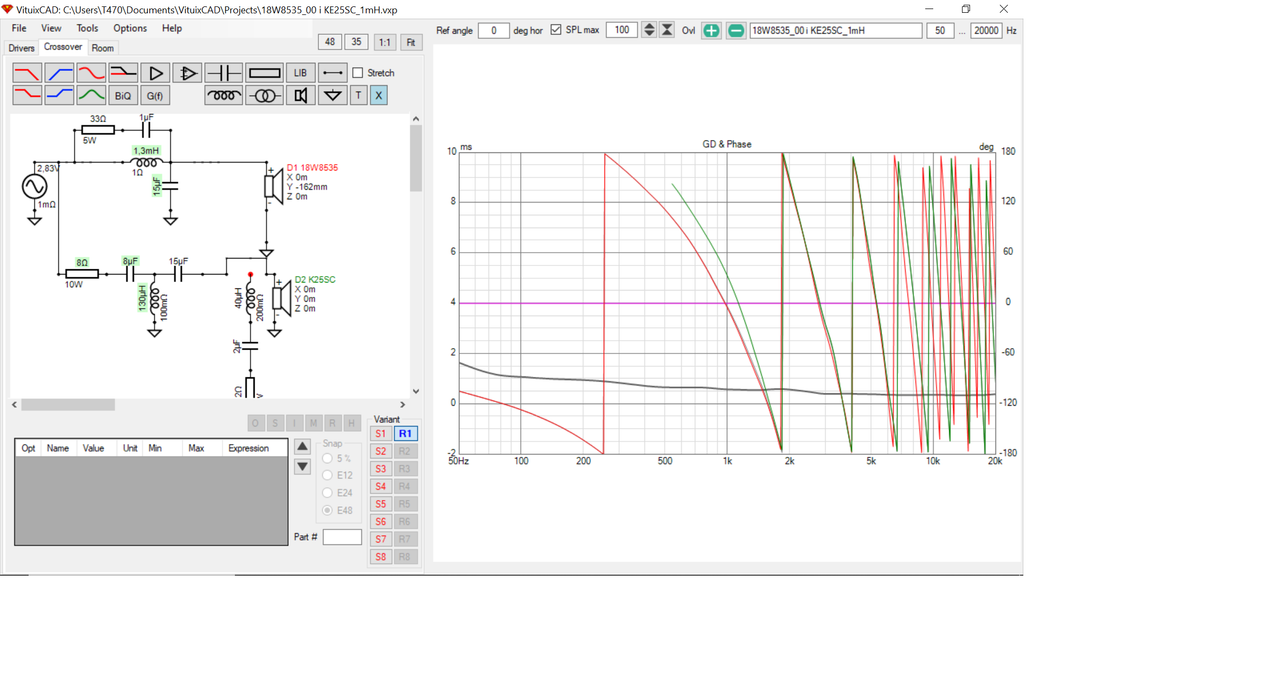Switch to the Drivers tab
Image resolution: width=1279 pixels, height=693 pixels.
click(x=21, y=48)
